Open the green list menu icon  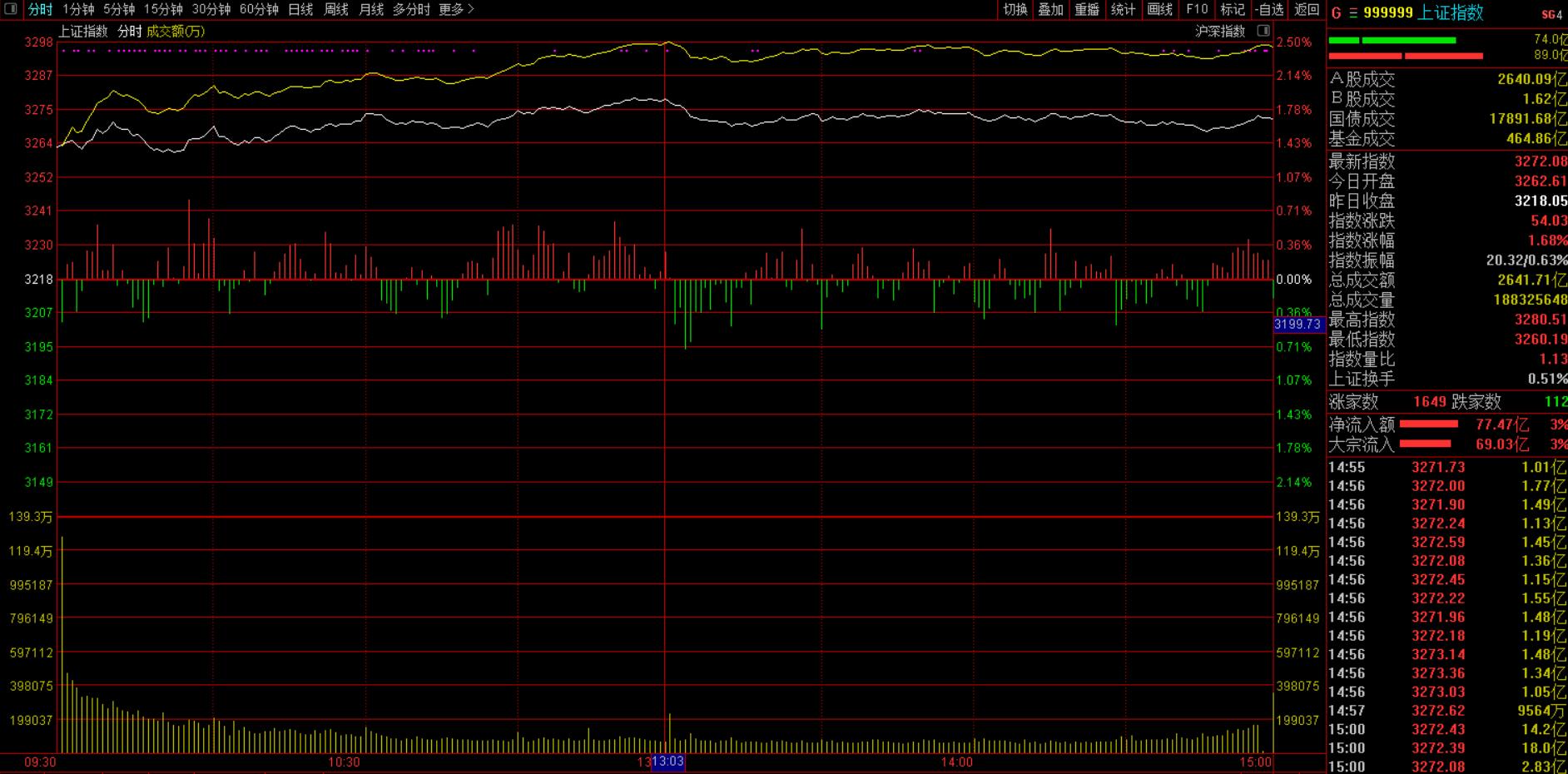(x=1353, y=13)
